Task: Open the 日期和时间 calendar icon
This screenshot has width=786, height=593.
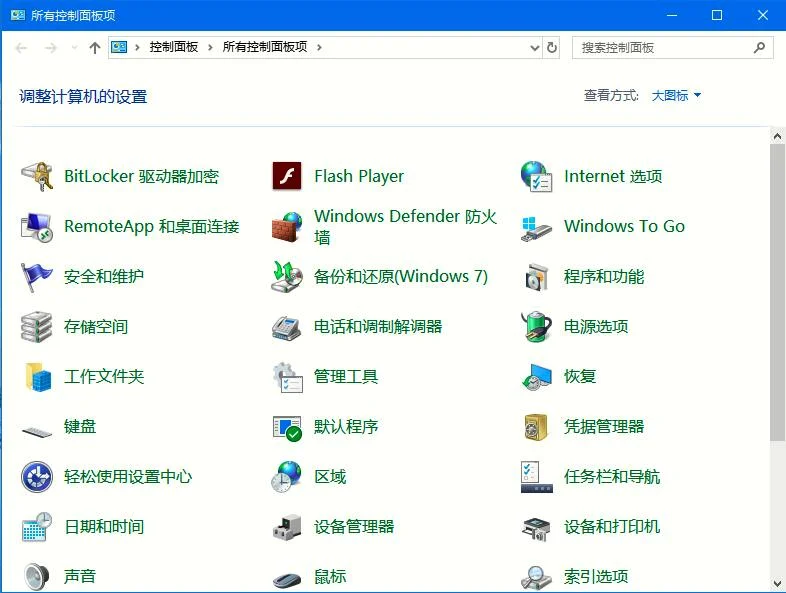Action: [37, 527]
